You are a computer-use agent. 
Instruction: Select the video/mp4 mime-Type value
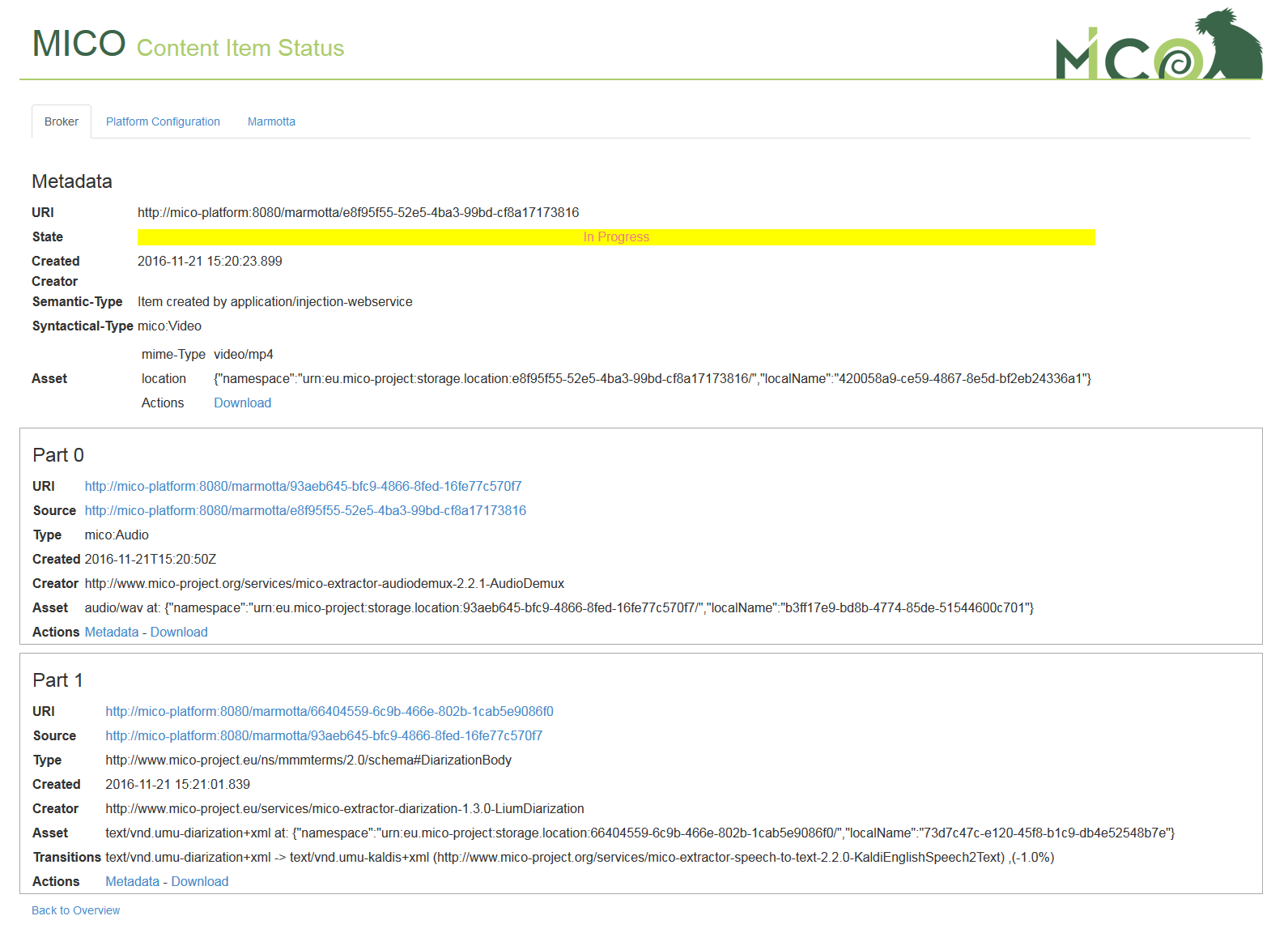click(244, 355)
